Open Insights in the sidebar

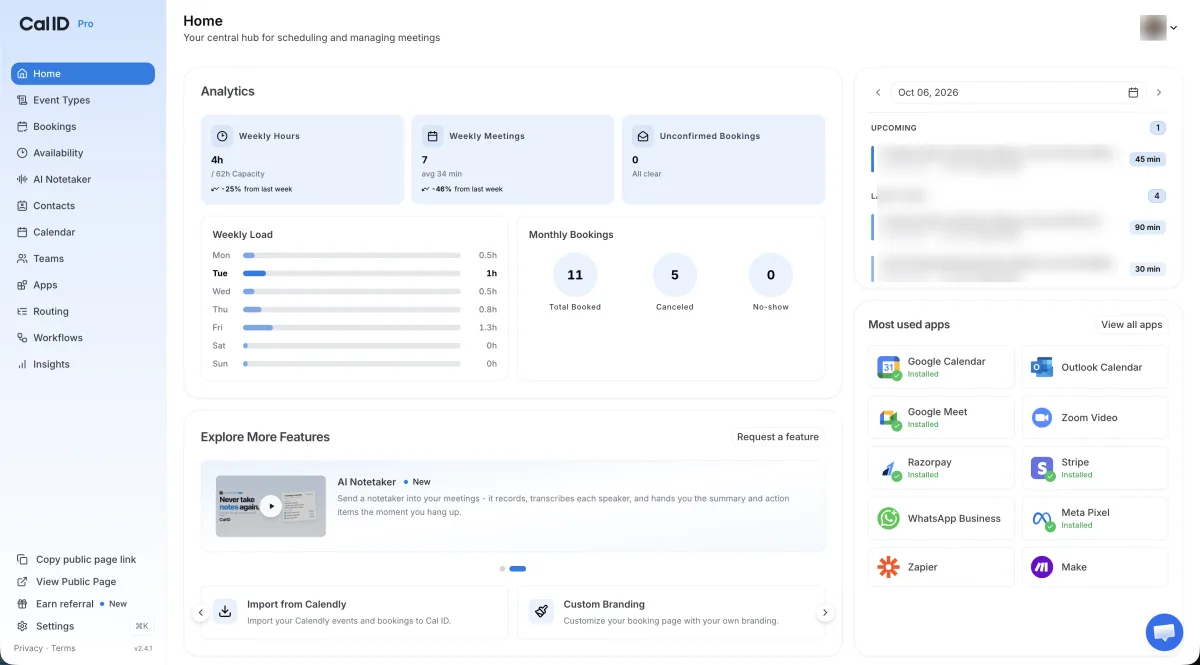click(83, 364)
